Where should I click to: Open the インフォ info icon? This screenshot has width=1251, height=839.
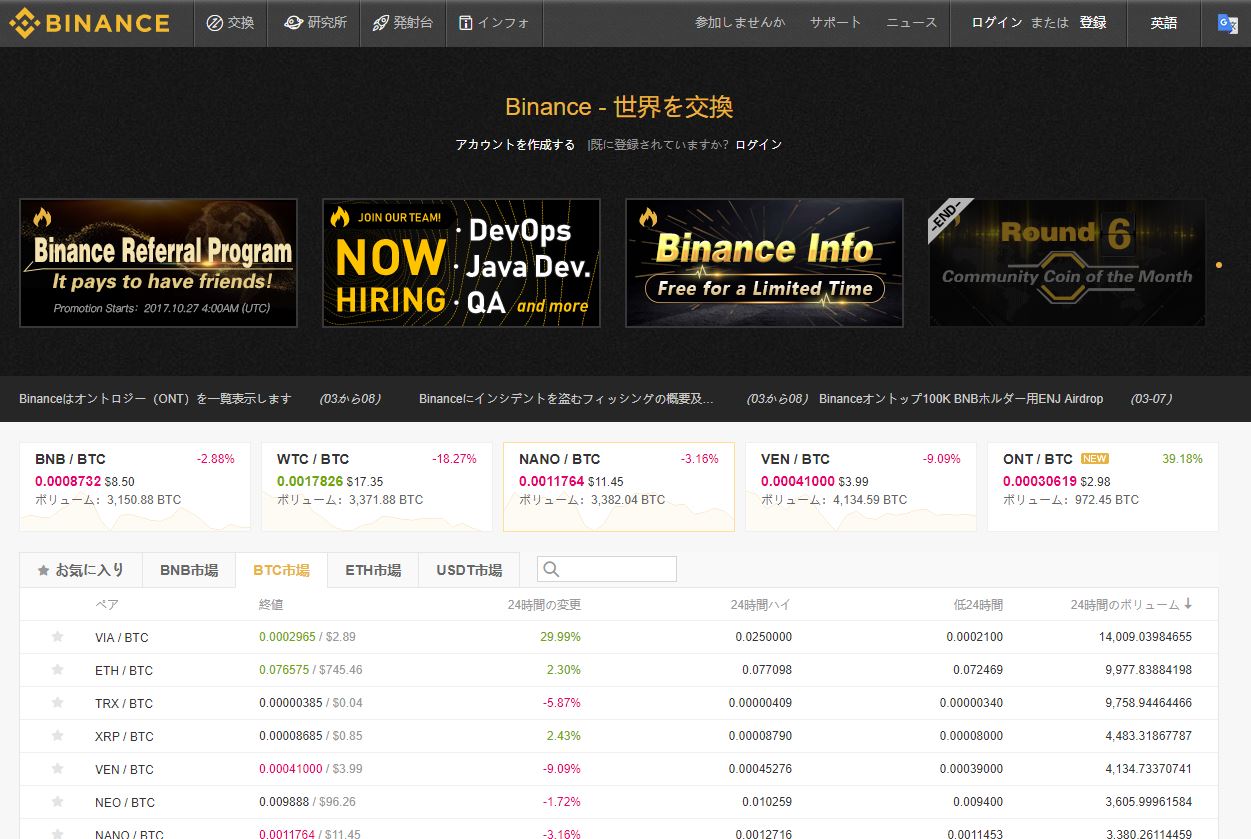point(466,22)
